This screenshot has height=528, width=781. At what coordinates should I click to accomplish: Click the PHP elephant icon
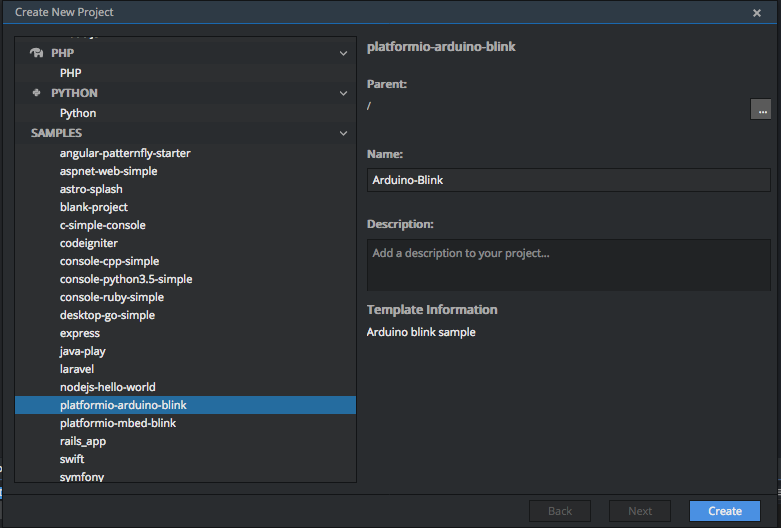(x=36, y=53)
